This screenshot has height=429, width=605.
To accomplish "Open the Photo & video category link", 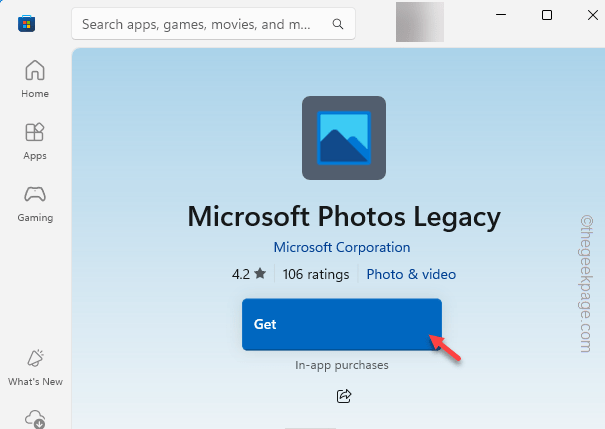I will coord(411,274).
